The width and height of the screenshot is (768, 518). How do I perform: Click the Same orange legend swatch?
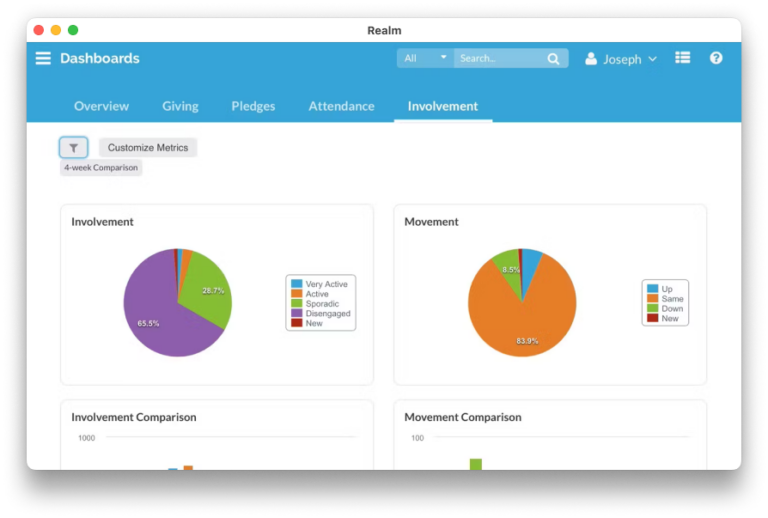click(x=652, y=298)
